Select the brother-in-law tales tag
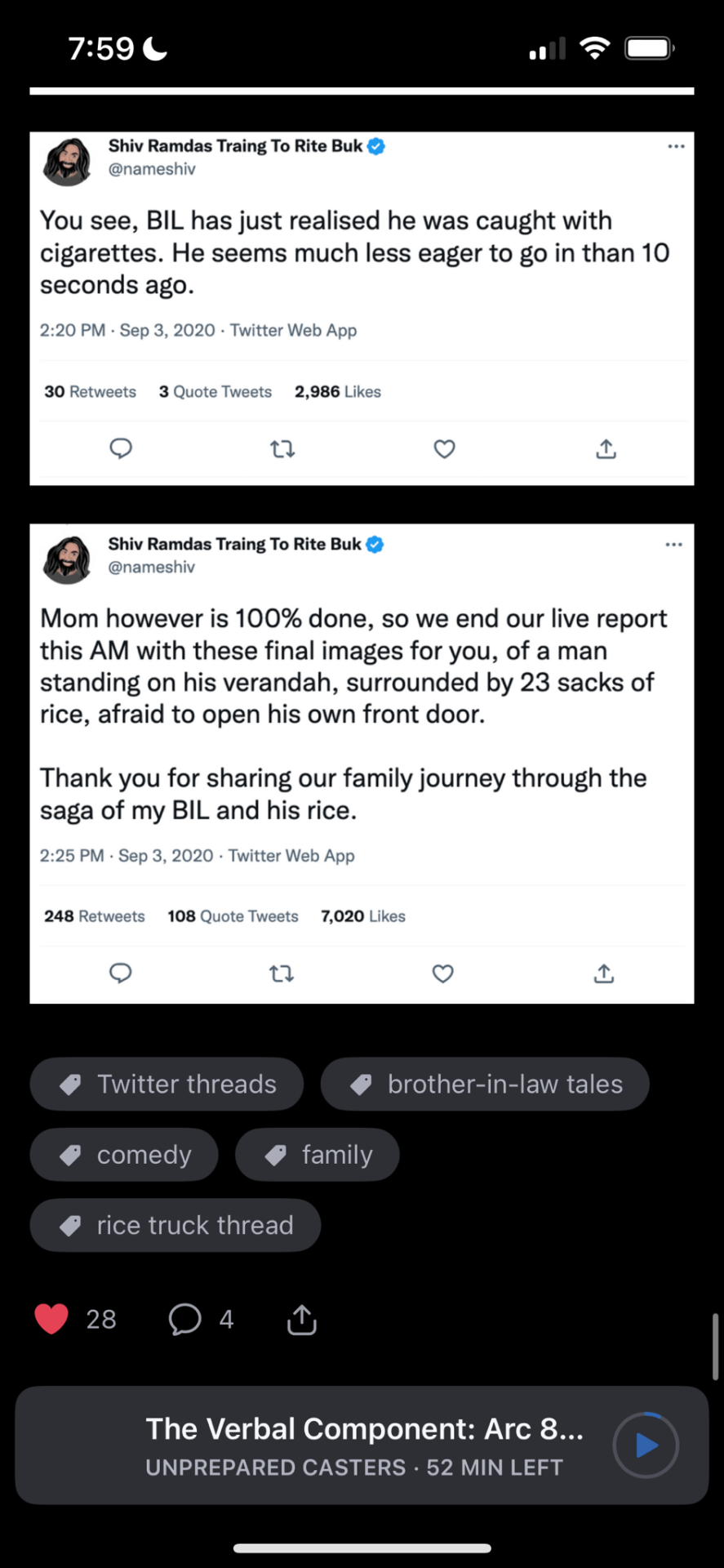 pyautogui.click(x=485, y=1084)
